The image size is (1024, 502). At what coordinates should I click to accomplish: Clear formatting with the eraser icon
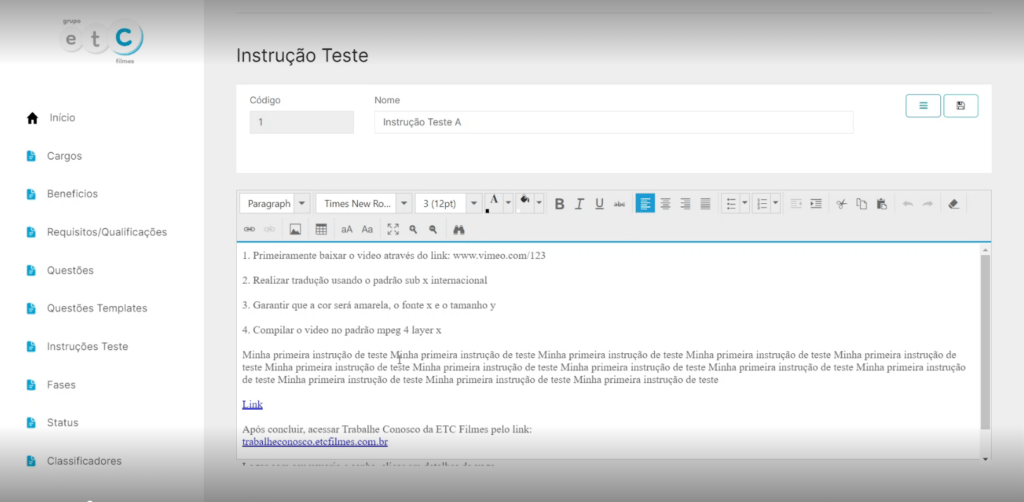[953, 204]
